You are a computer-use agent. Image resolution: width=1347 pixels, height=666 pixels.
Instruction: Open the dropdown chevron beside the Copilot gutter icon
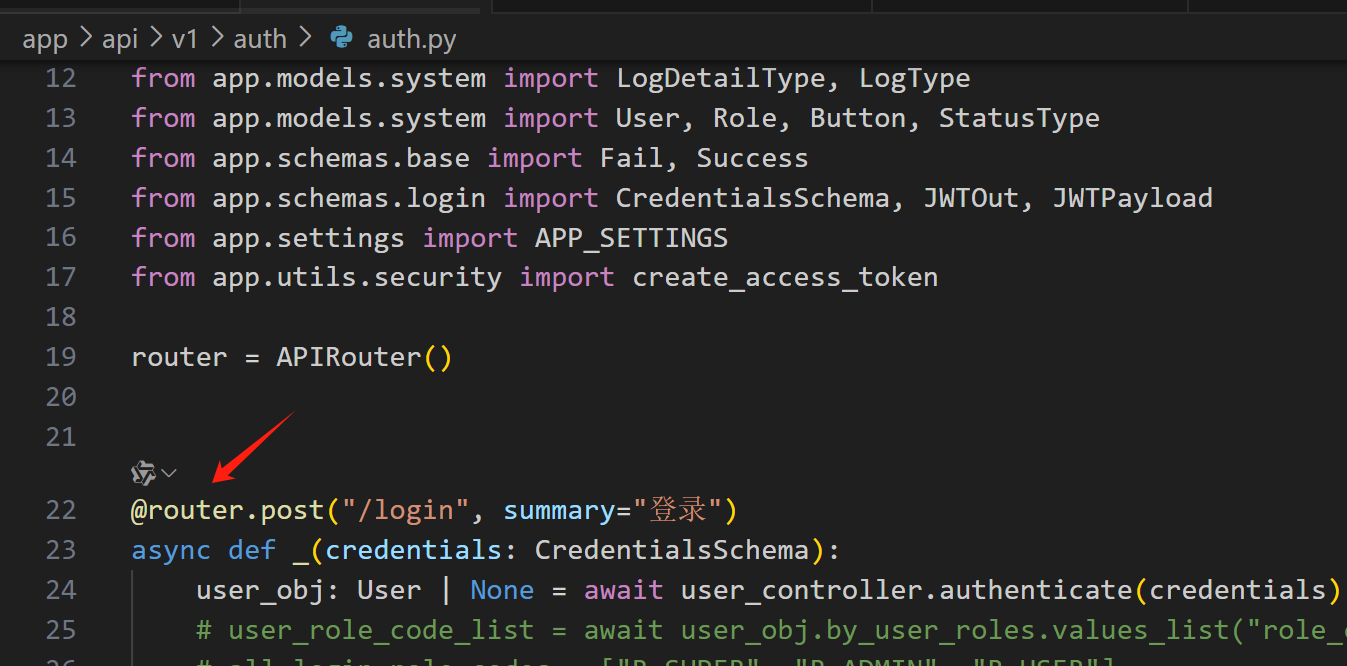coord(168,472)
